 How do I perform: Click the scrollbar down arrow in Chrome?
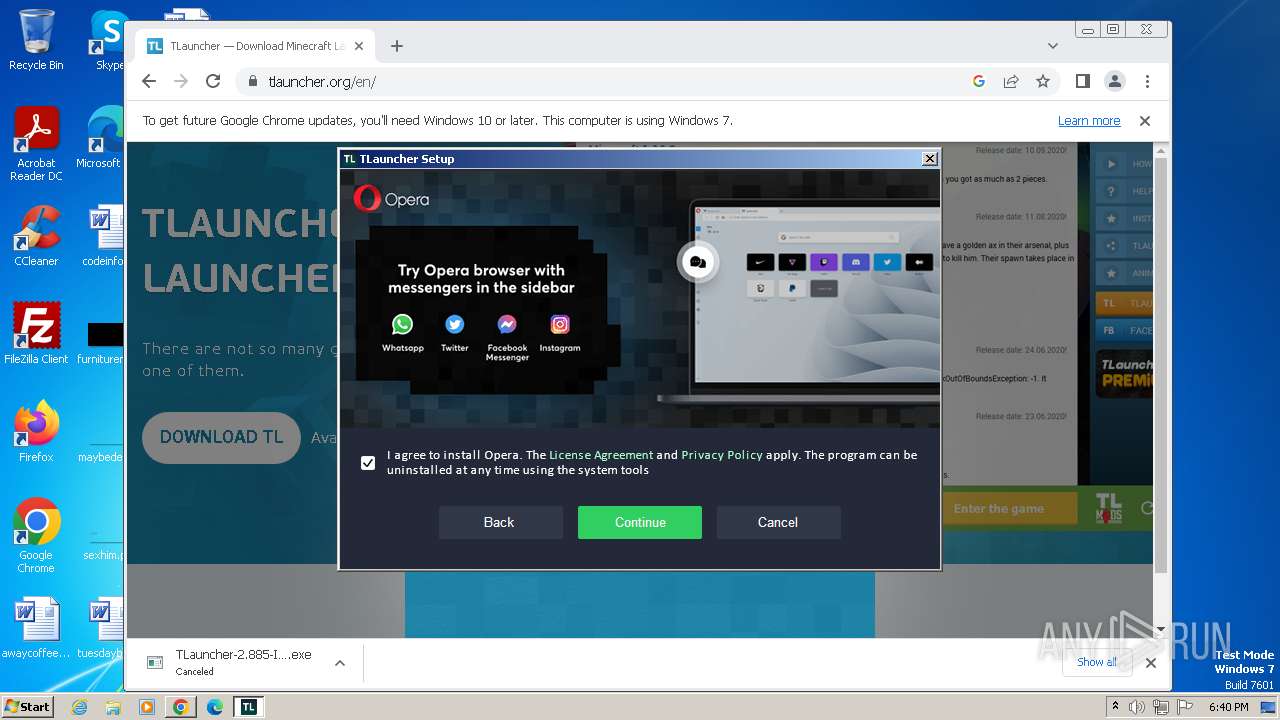coord(1160,630)
